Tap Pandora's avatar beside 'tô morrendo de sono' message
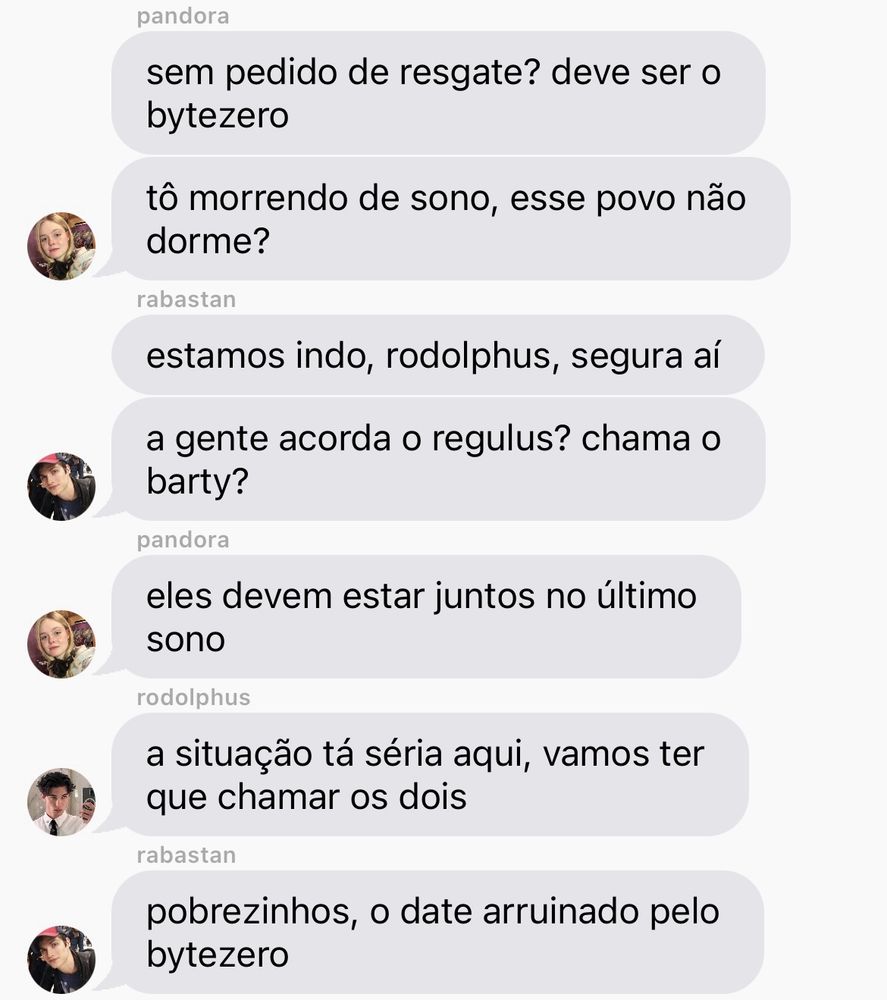Screen dimensions: 887x1000 [x=61, y=246]
